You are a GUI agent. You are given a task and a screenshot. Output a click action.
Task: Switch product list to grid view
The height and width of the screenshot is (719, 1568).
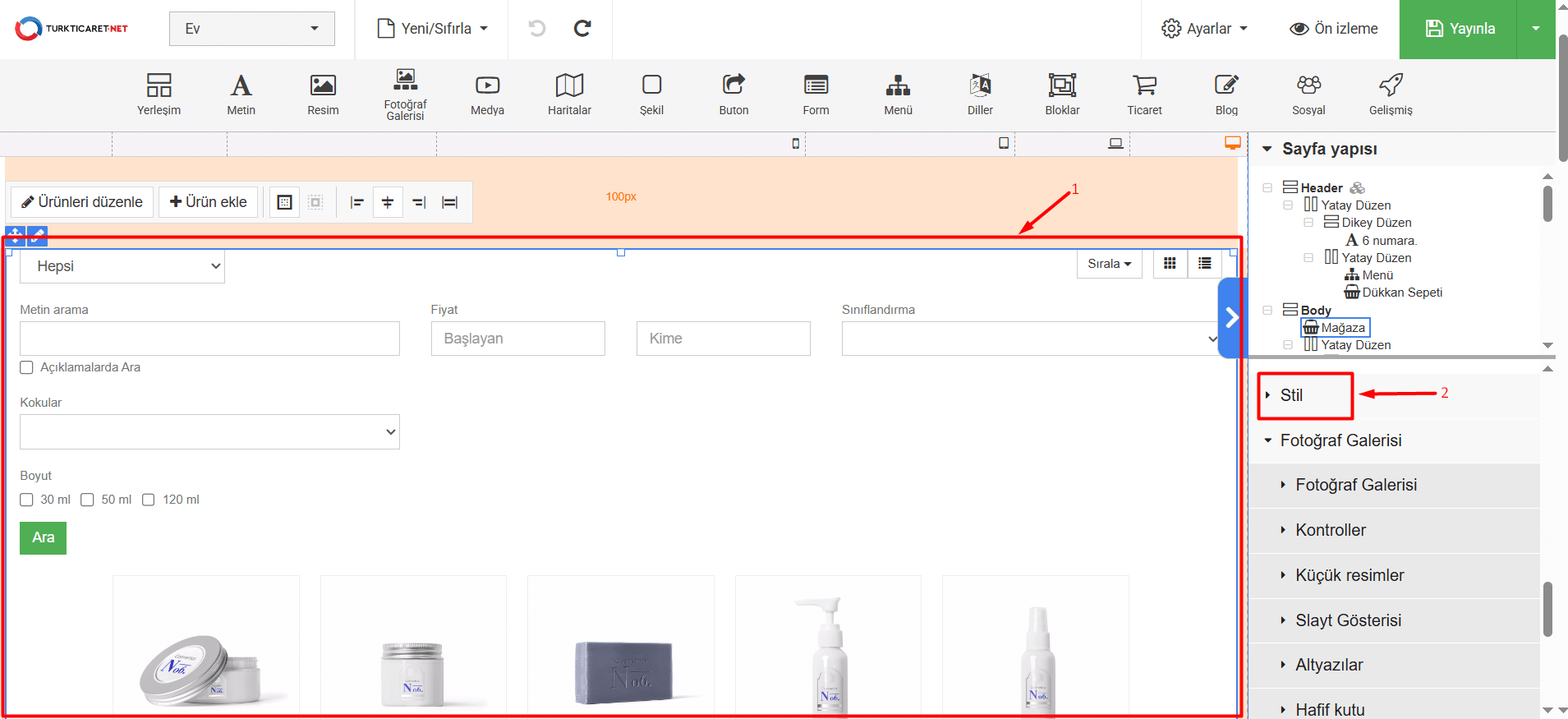(1170, 264)
